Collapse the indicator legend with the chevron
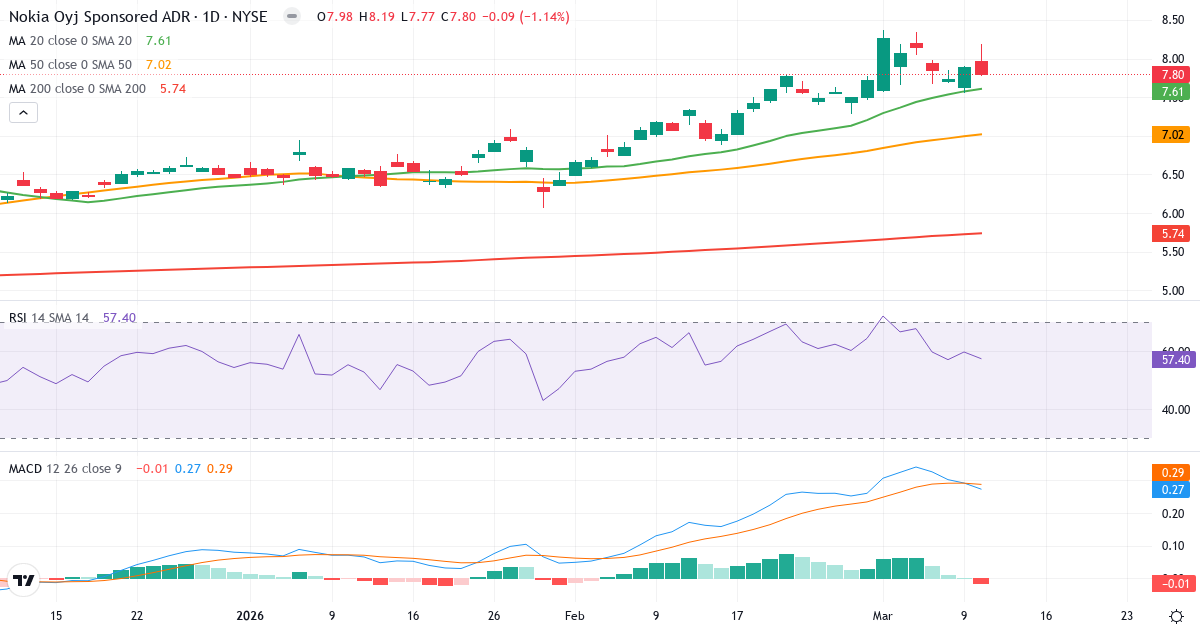The image size is (1200, 630). pos(22,112)
